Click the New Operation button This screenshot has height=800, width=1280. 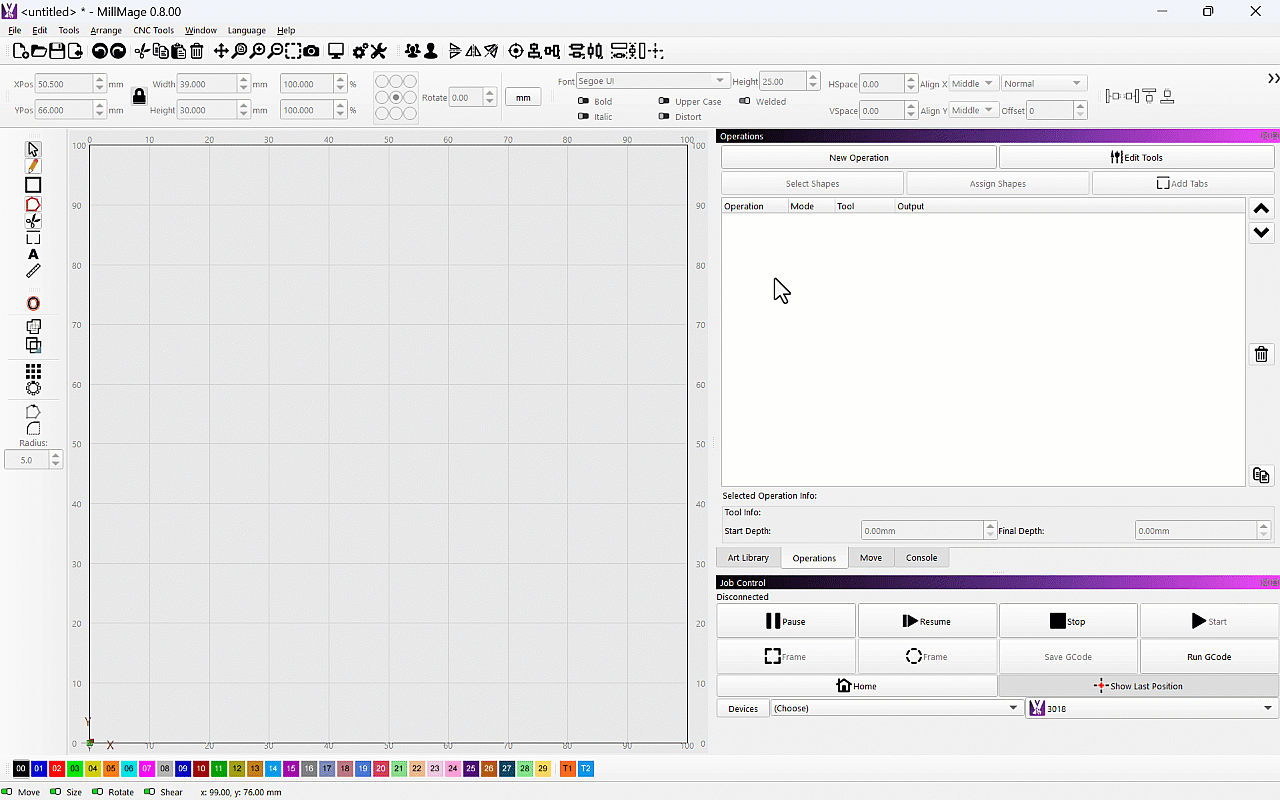click(x=858, y=157)
